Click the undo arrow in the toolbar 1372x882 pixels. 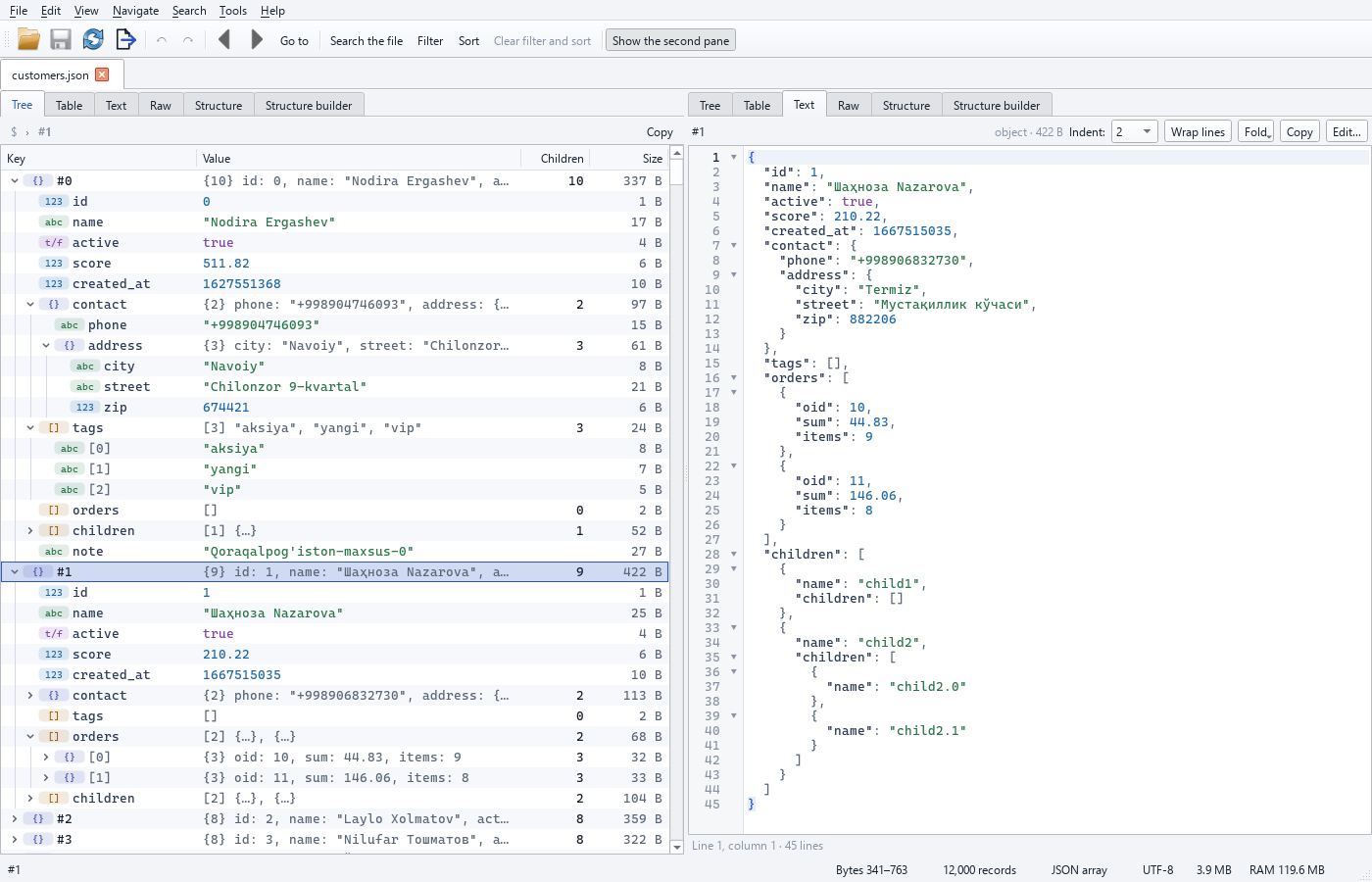click(162, 40)
